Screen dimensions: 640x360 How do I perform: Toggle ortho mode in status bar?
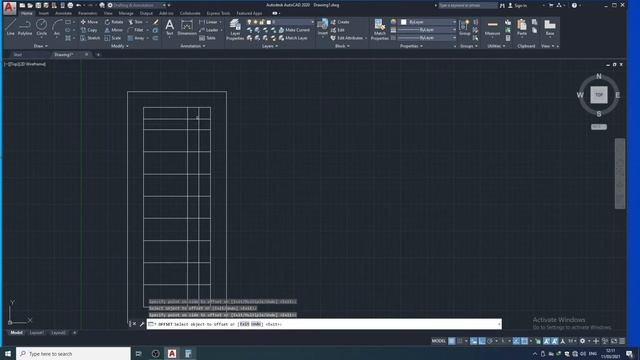pos(482,341)
